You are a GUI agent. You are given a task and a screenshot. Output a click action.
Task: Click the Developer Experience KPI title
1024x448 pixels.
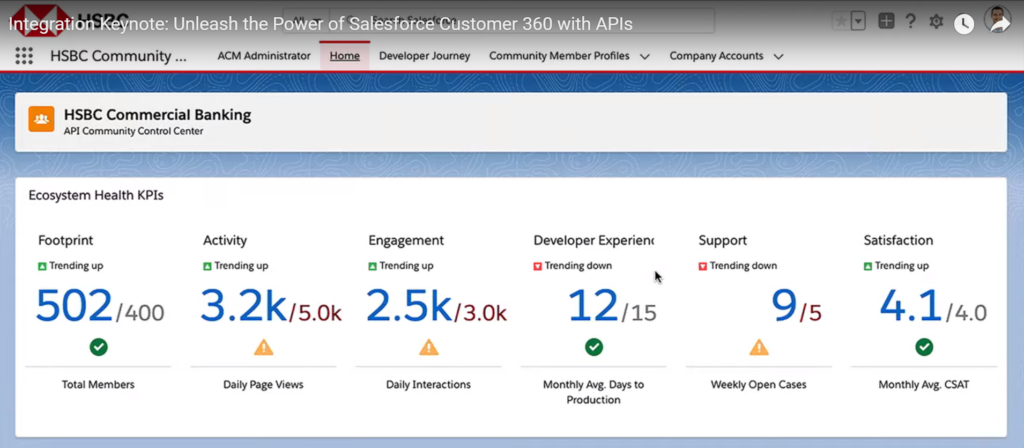click(594, 240)
